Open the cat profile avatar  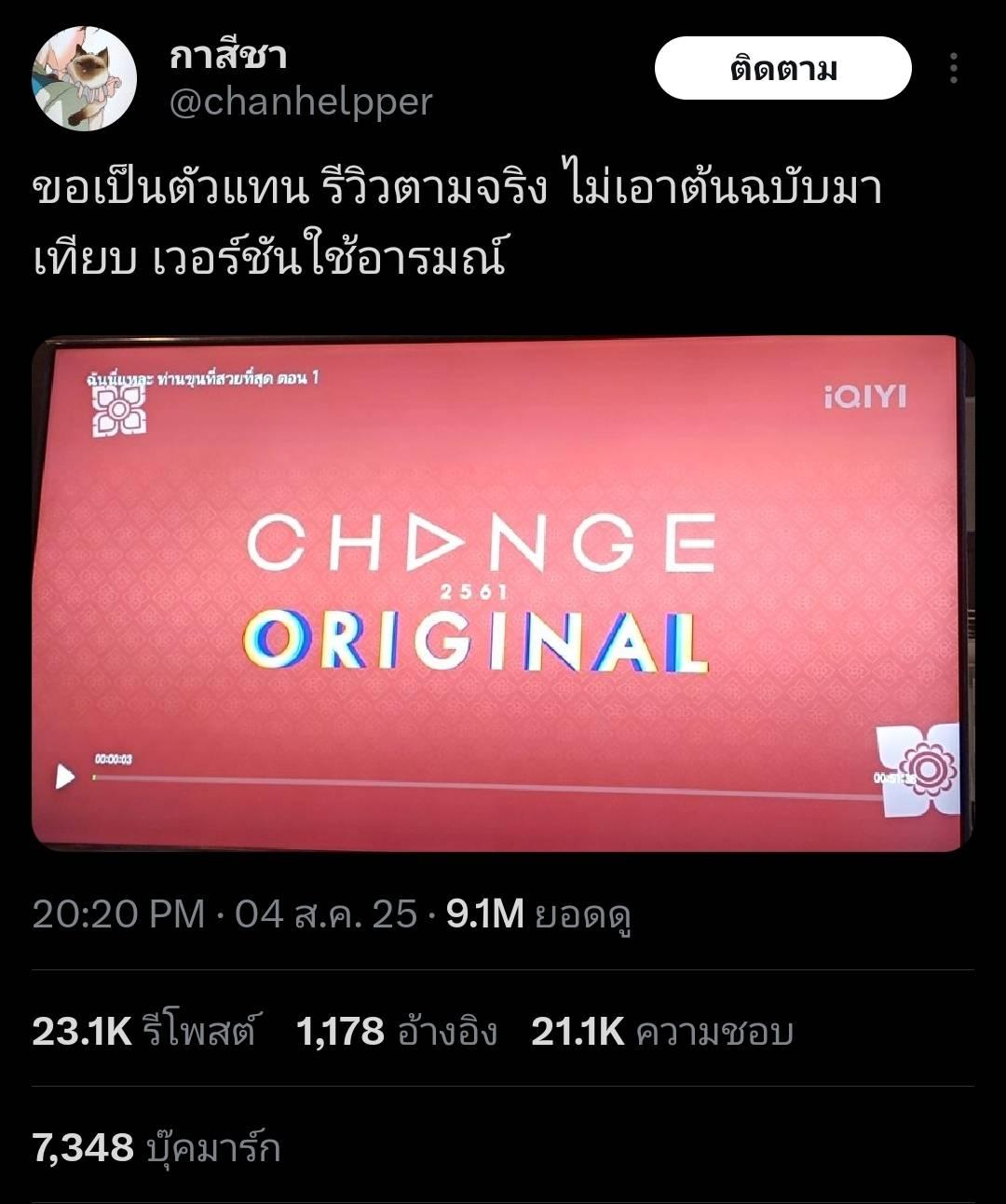coord(84,78)
